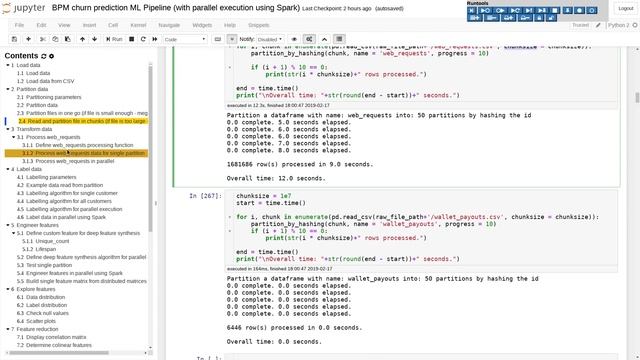
Task: Open the command palette keyboard icon
Action: 218,39
